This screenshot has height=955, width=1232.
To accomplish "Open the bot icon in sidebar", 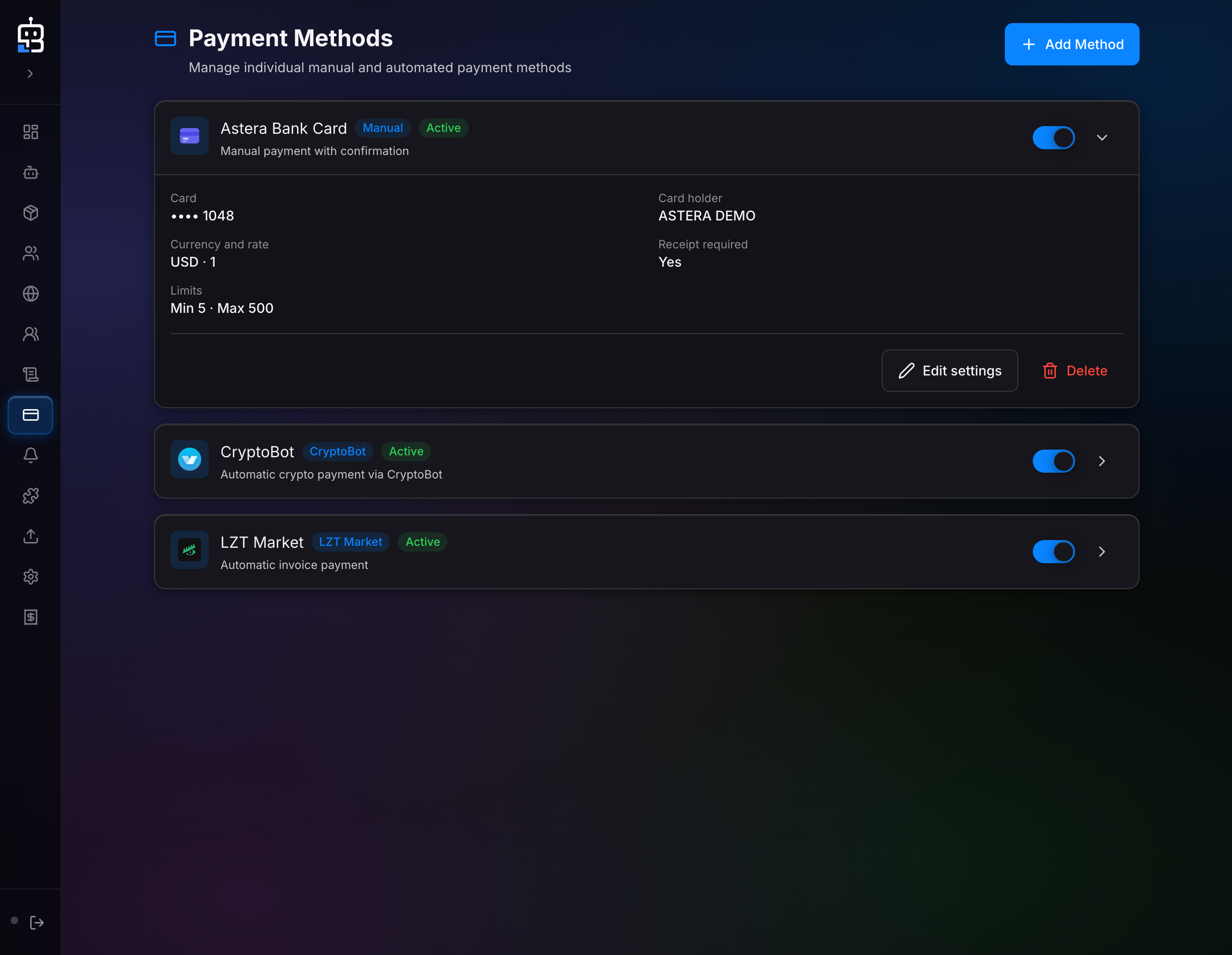I will point(30,173).
